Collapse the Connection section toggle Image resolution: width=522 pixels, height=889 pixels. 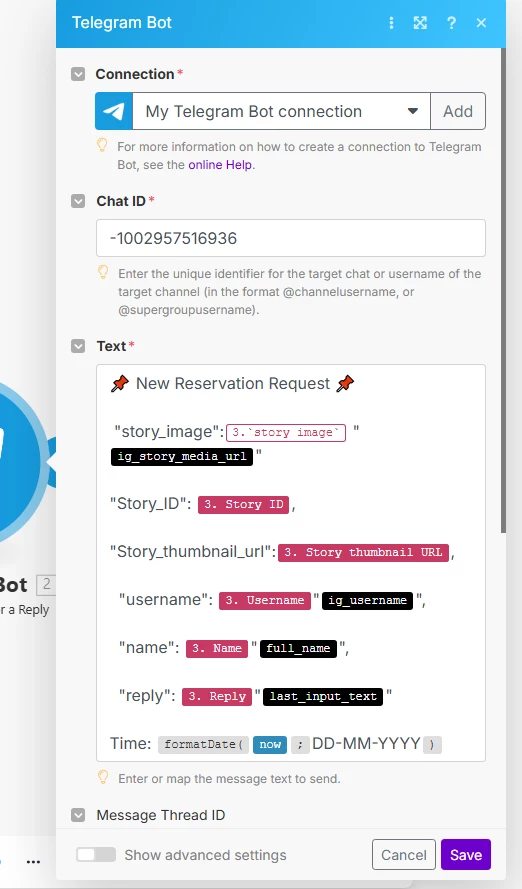click(78, 74)
